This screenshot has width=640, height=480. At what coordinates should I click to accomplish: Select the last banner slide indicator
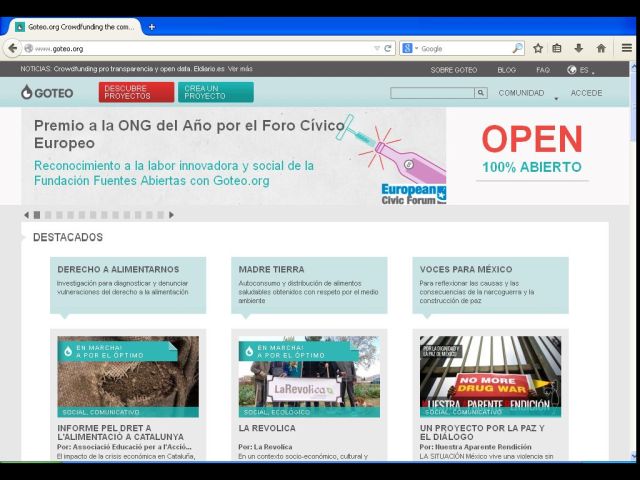point(161,215)
